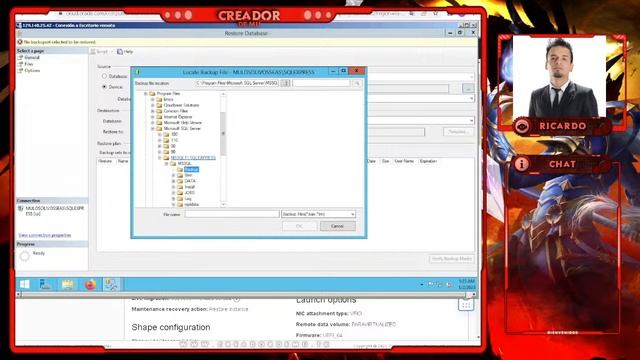Click the browse ellipsis button for Device
Viewport: 640px width, 360px height.
[468, 88]
